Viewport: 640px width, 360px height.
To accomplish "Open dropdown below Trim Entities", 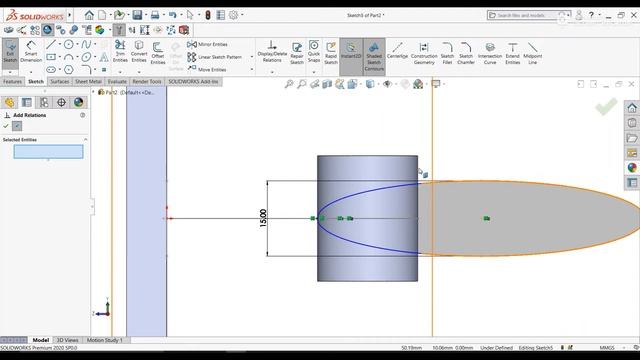I will [x=120, y=72].
